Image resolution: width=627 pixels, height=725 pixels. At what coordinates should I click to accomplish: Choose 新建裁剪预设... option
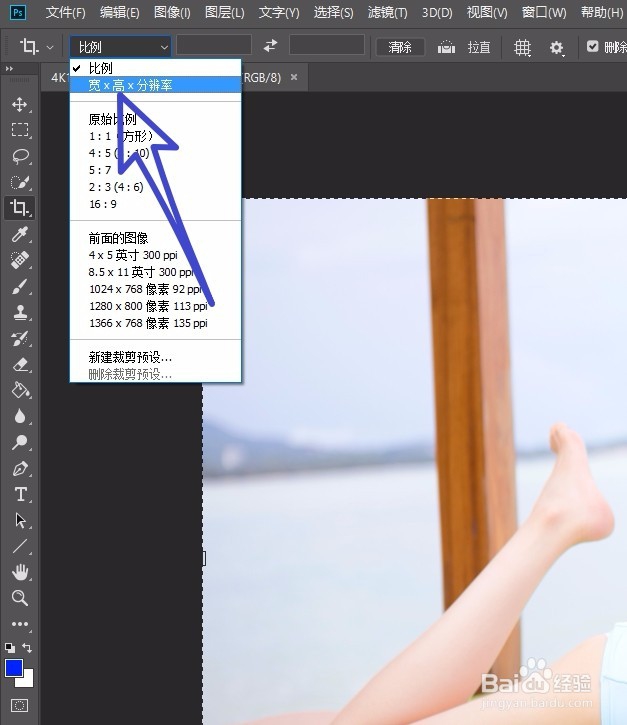155,357
